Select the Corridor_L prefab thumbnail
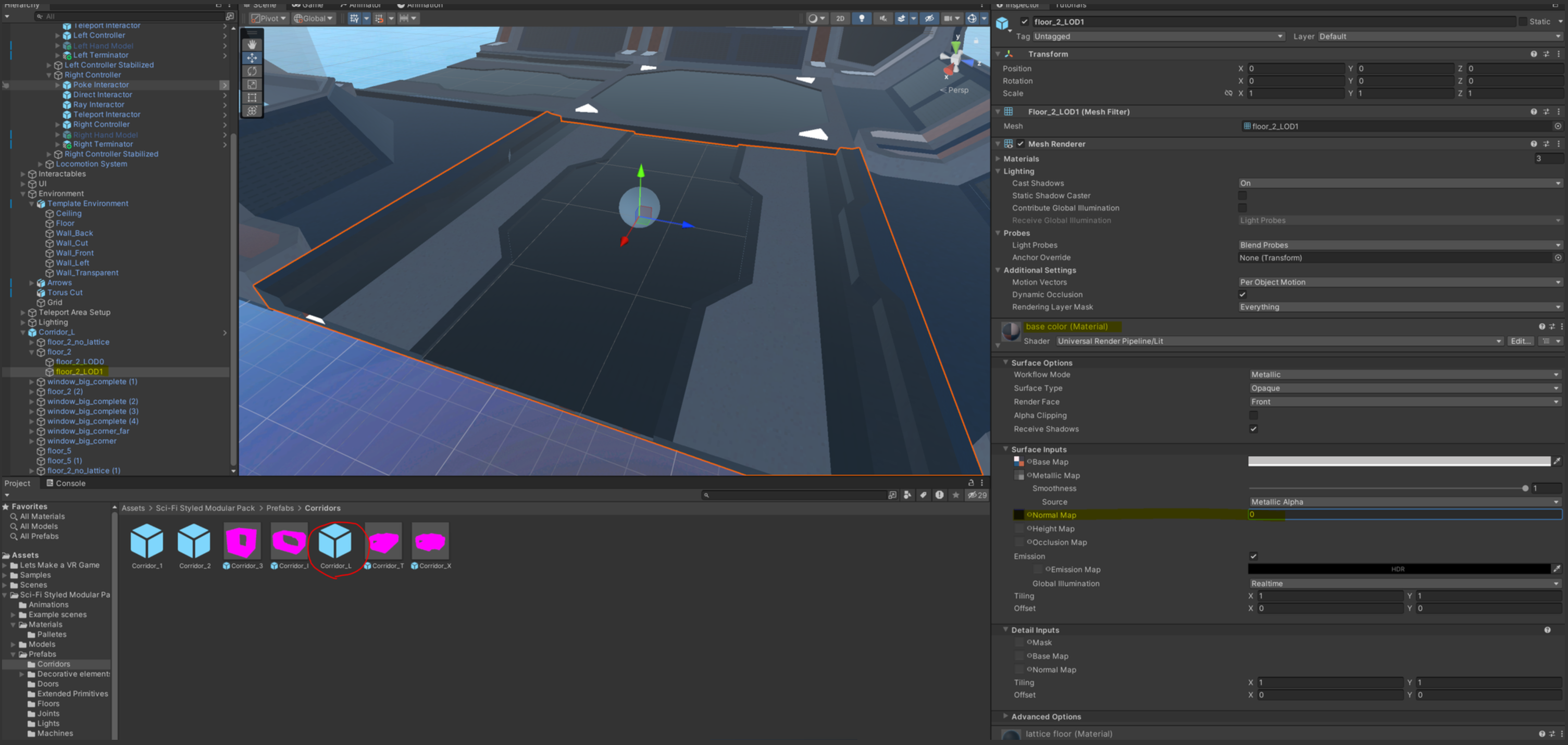1568x745 pixels. [335, 541]
